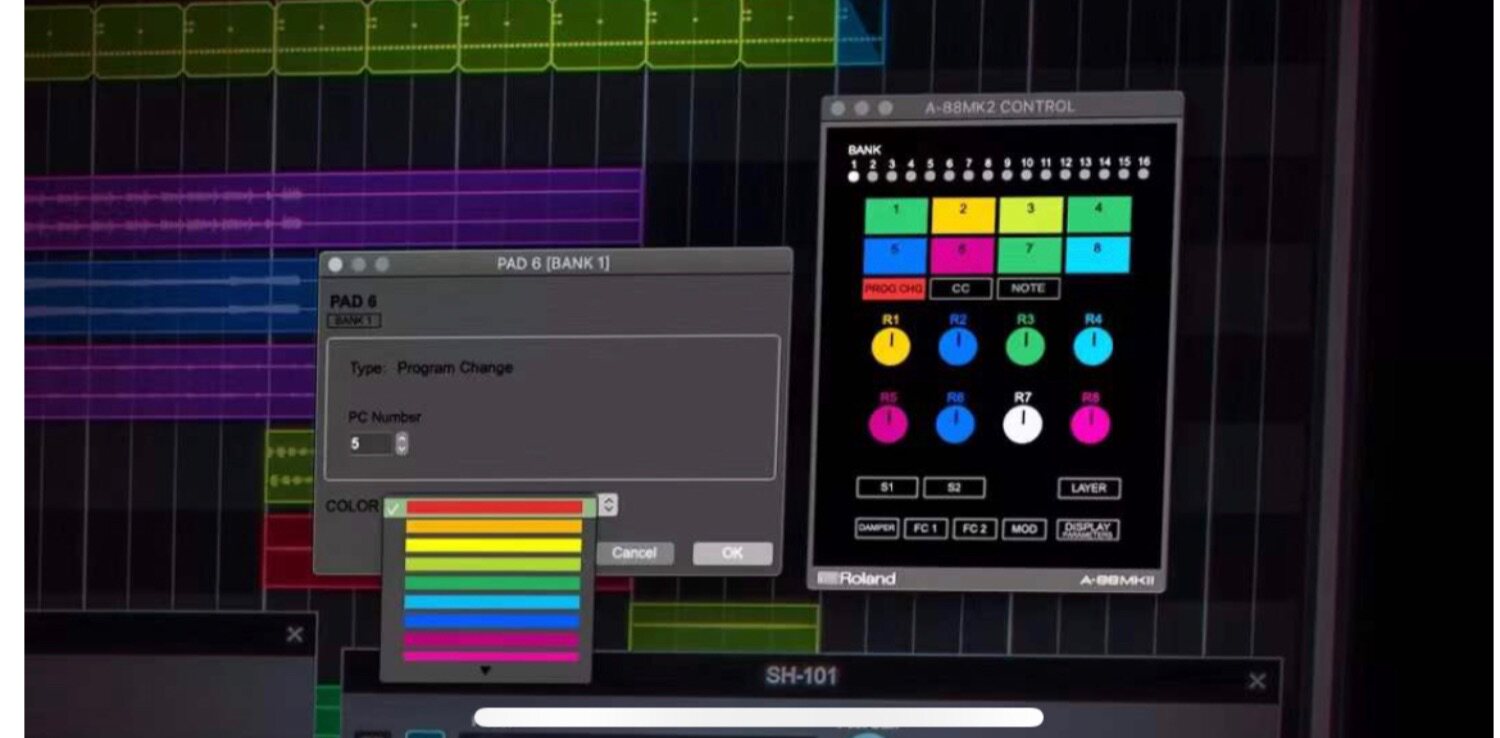
Task: Click the 'Program Change' type text
Action: (x=455, y=368)
